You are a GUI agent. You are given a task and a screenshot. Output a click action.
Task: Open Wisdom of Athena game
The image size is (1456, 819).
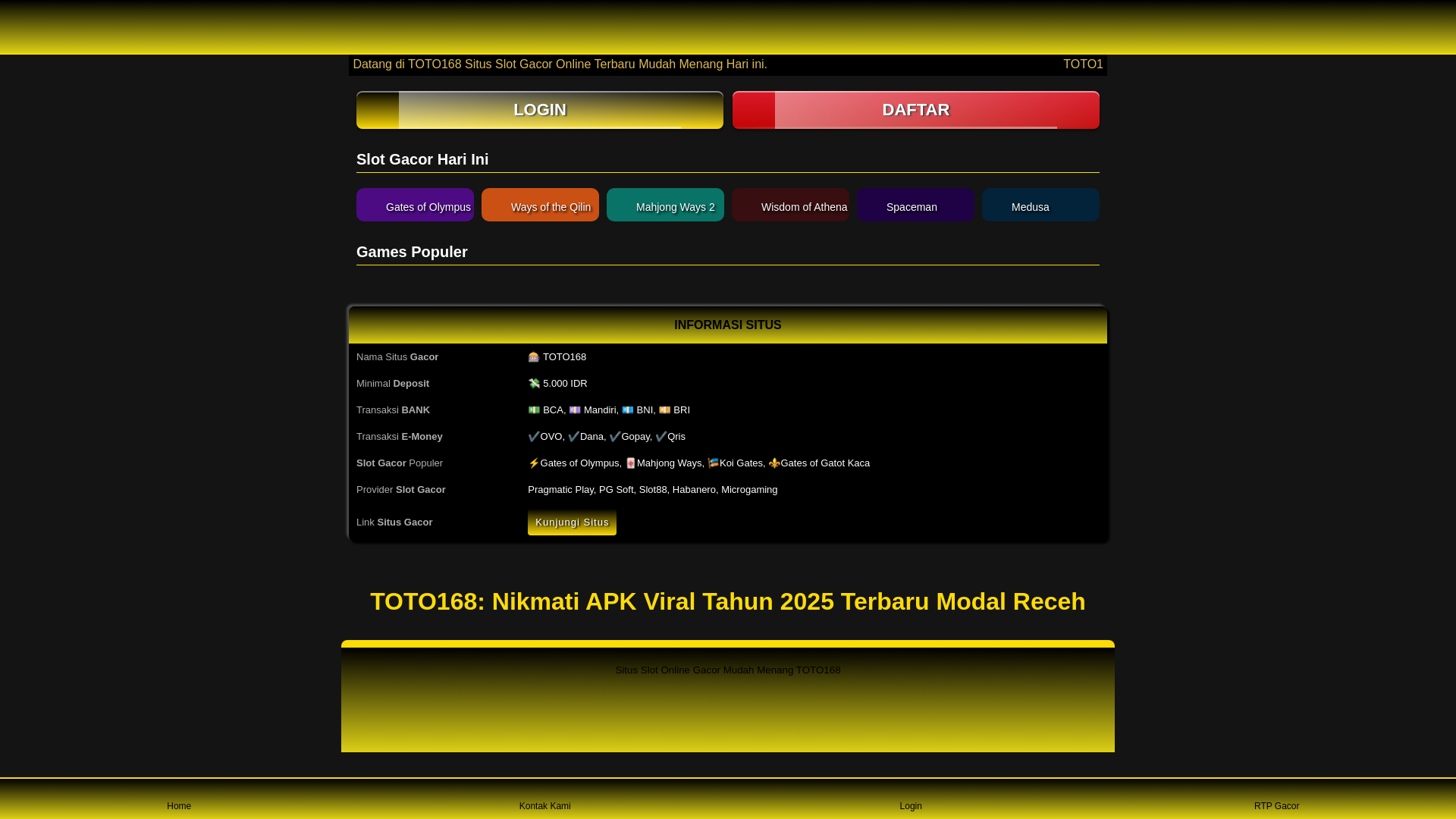[790, 205]
